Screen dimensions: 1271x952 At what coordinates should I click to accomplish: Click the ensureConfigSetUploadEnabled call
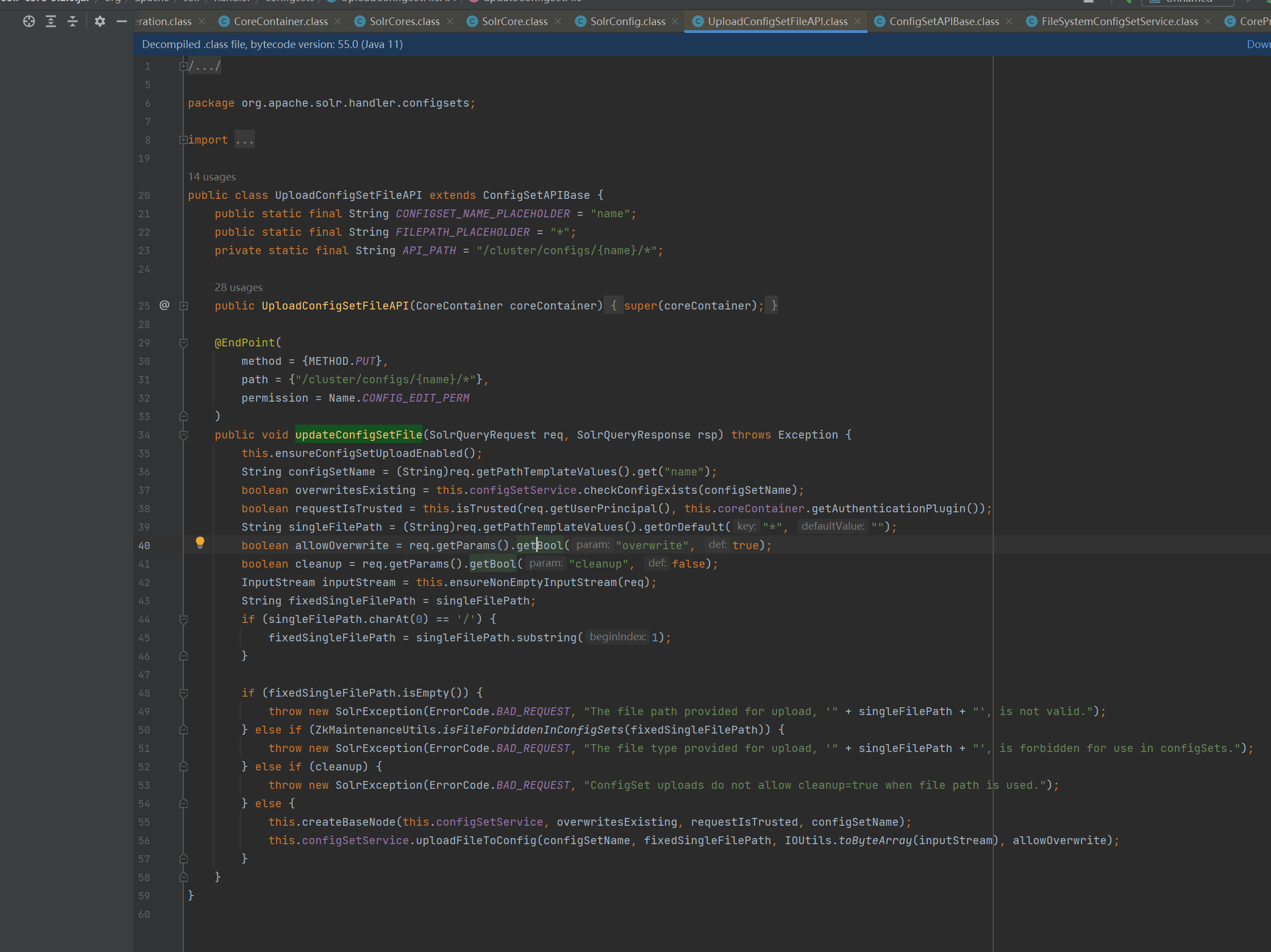point(369,453)
